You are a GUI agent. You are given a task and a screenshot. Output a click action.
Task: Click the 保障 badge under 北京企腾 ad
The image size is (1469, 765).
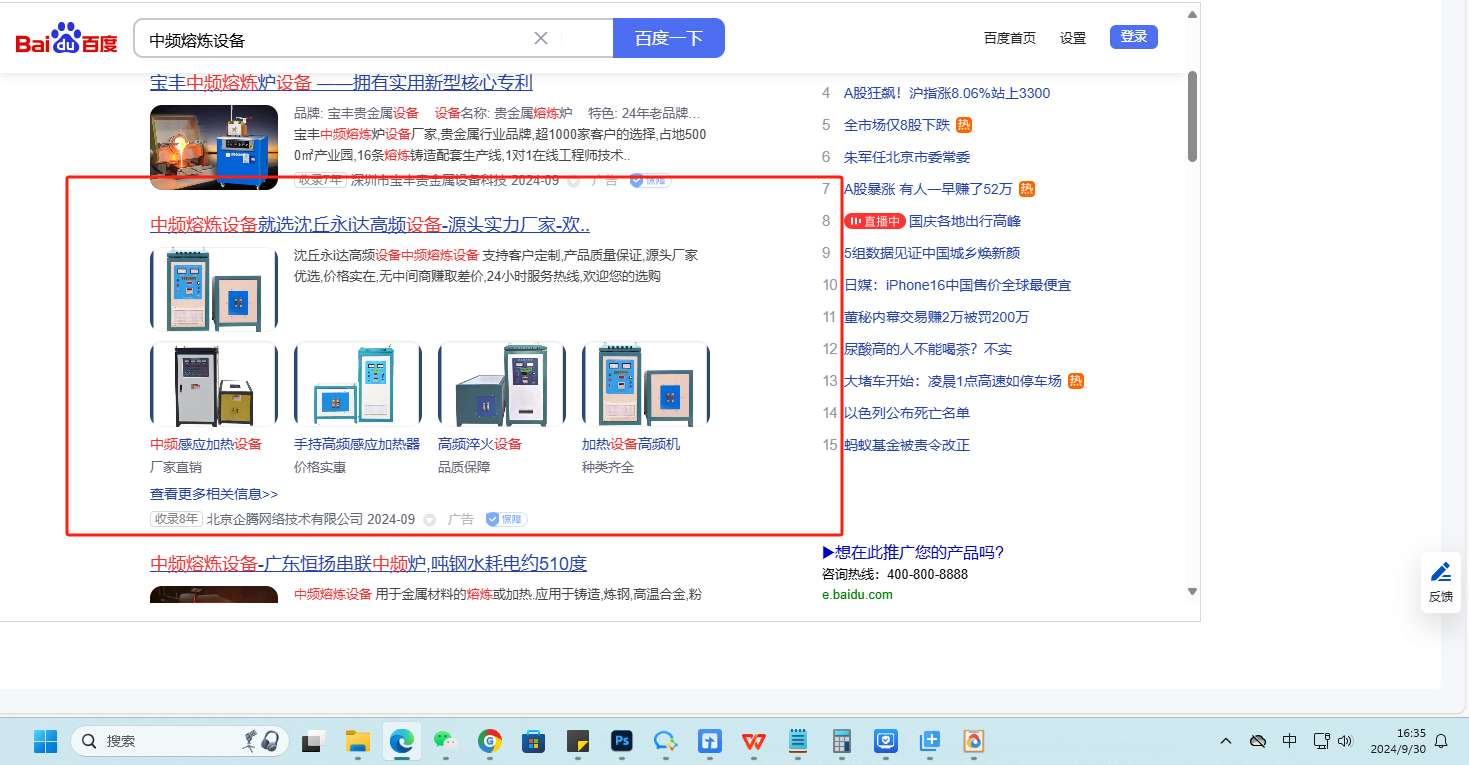[x=506, y=519]
